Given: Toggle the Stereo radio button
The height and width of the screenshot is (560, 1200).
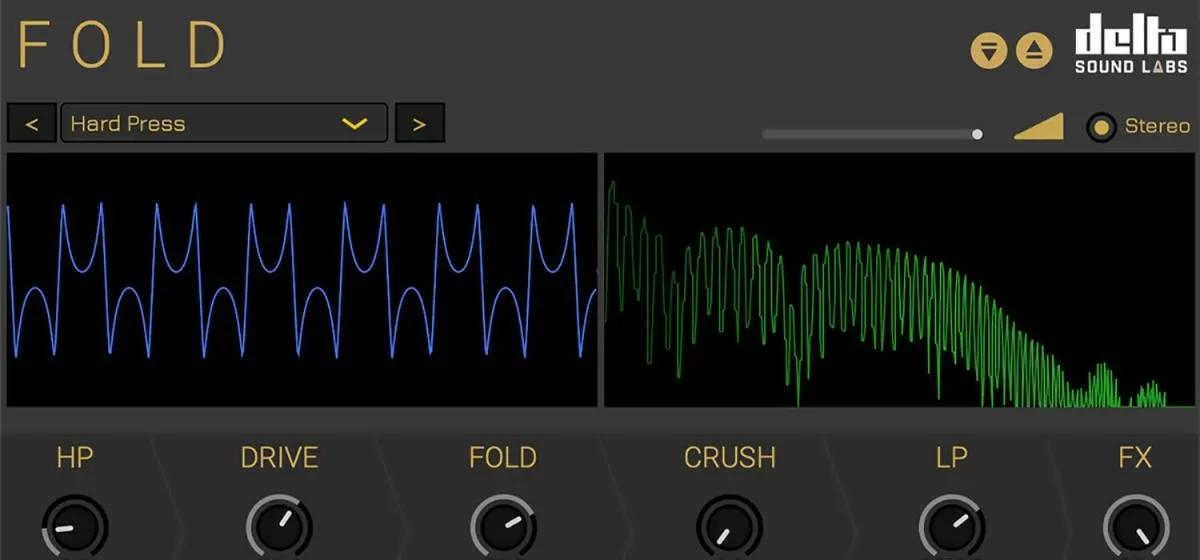Looking at the screenshot, I should (x=1102, y=127).
